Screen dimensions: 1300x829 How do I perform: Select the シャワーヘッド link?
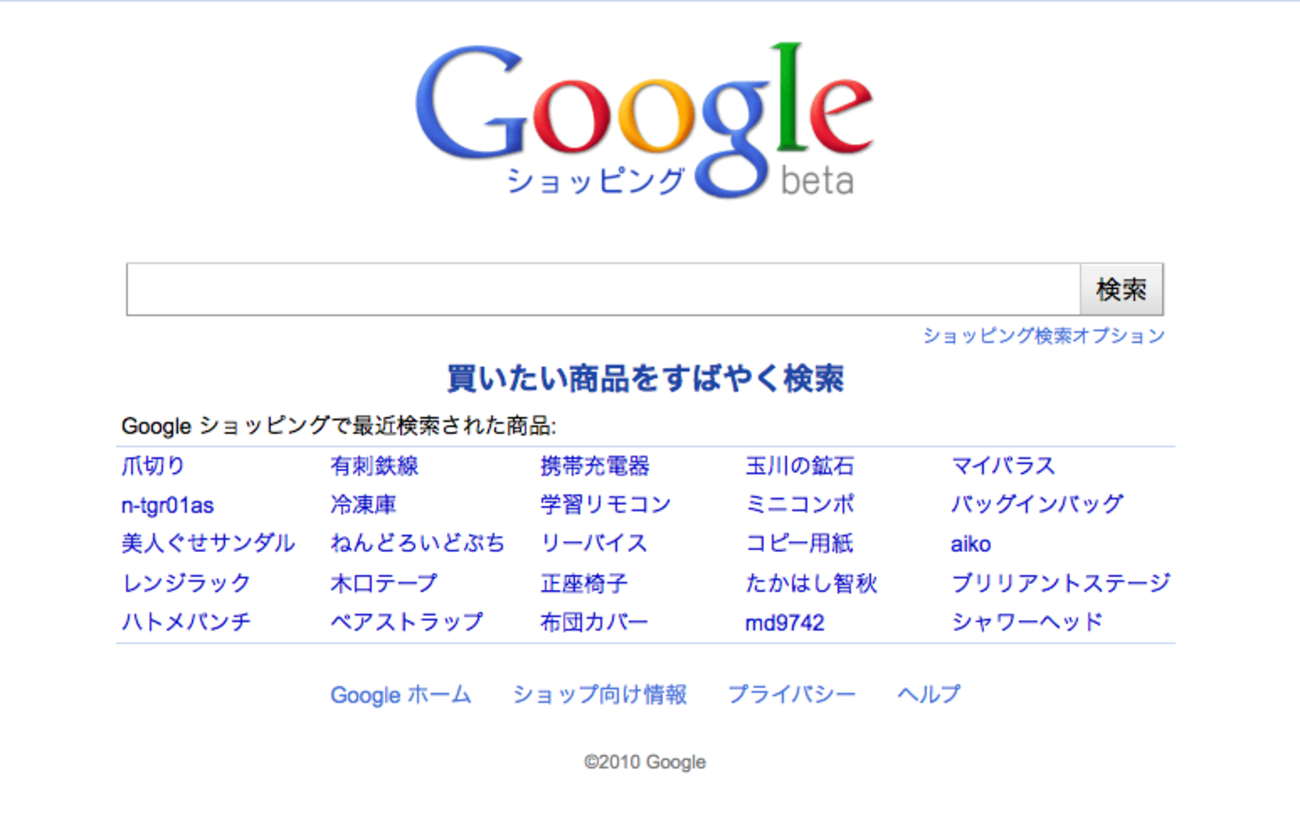[x=1027, y=622]
